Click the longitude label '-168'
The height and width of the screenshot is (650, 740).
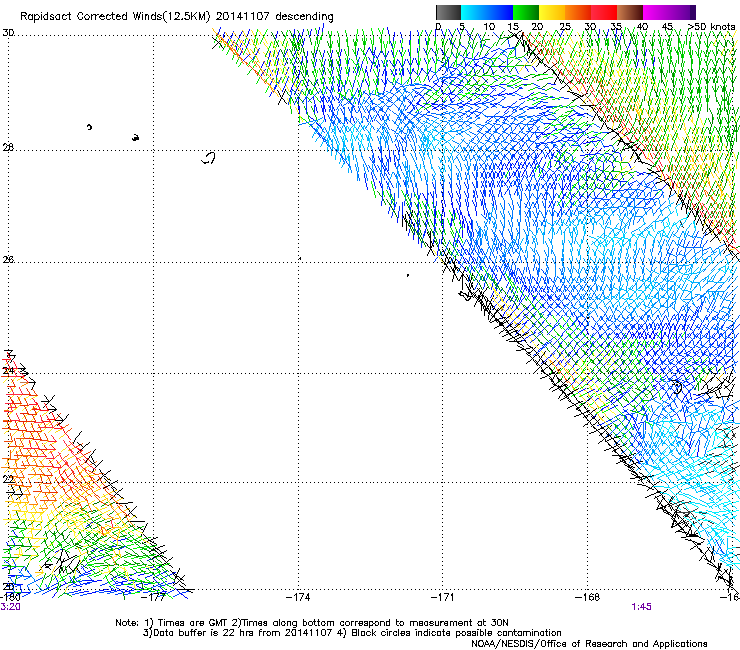588,597
